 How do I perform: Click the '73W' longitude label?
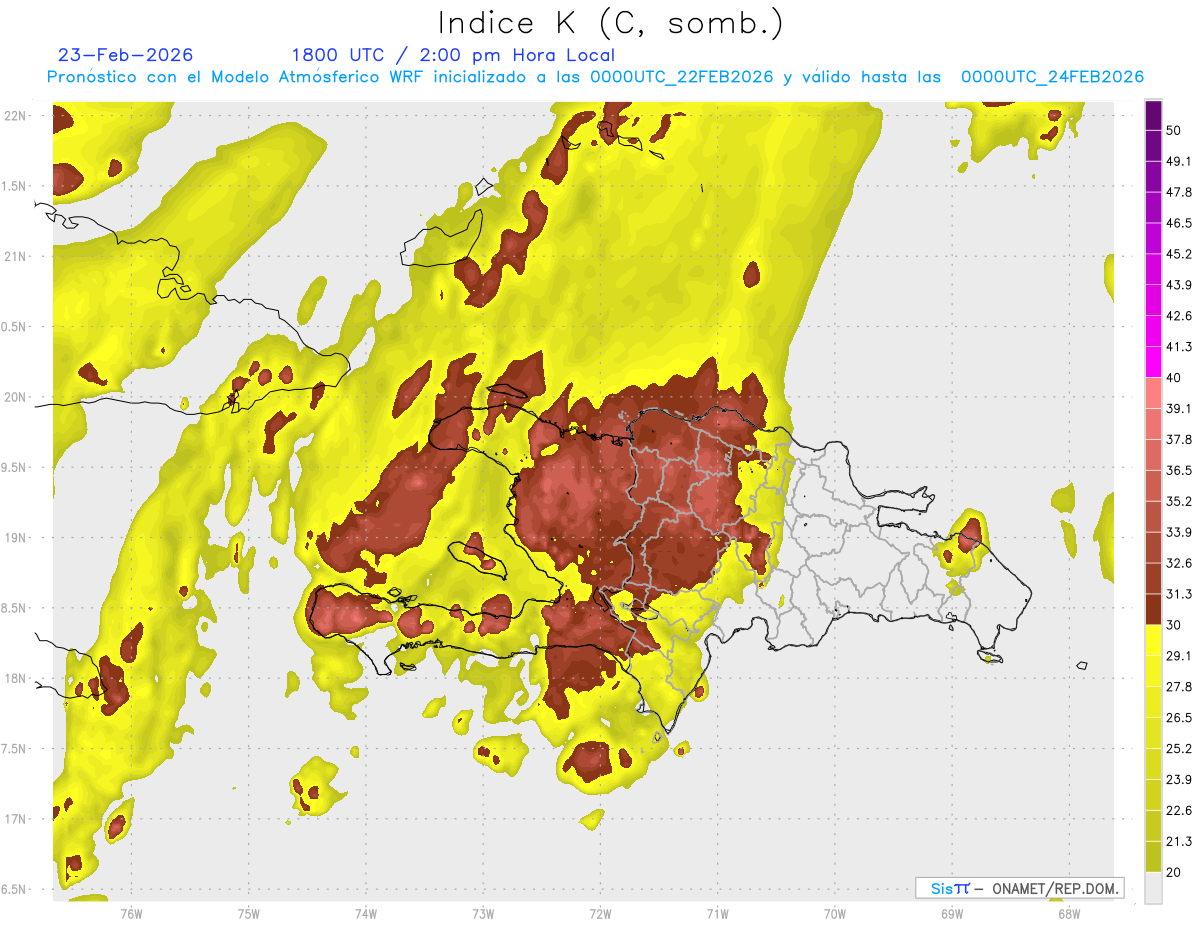tap(483, 914)
